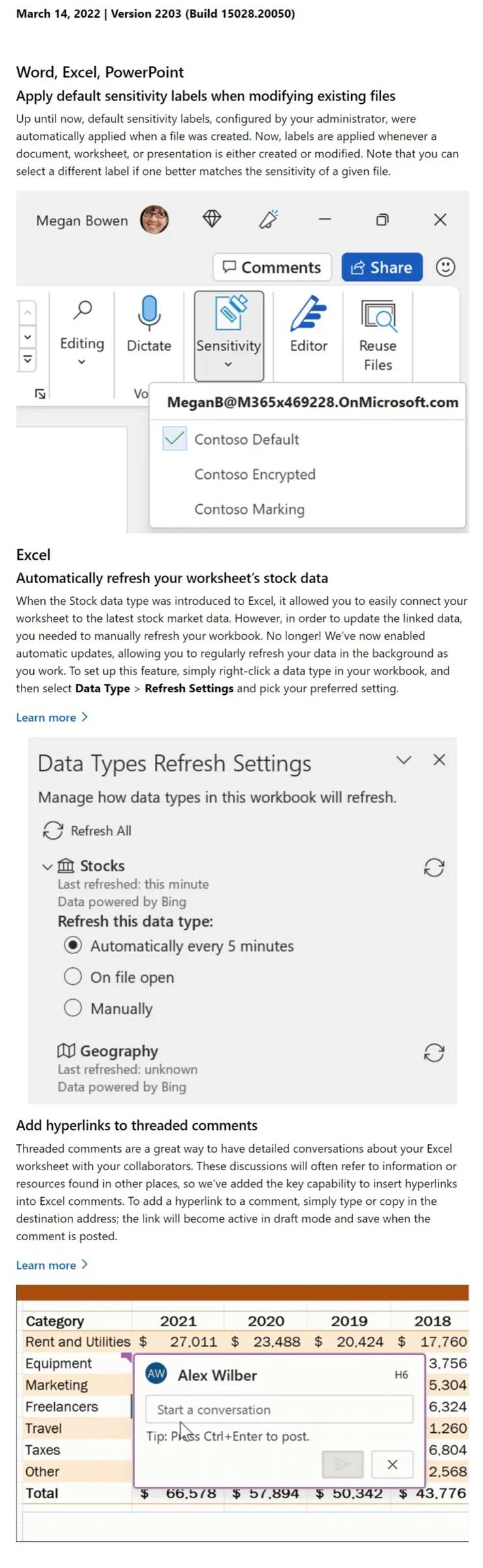Open the feedback smiley icon

pyautogui.click(x=446, y=267)
